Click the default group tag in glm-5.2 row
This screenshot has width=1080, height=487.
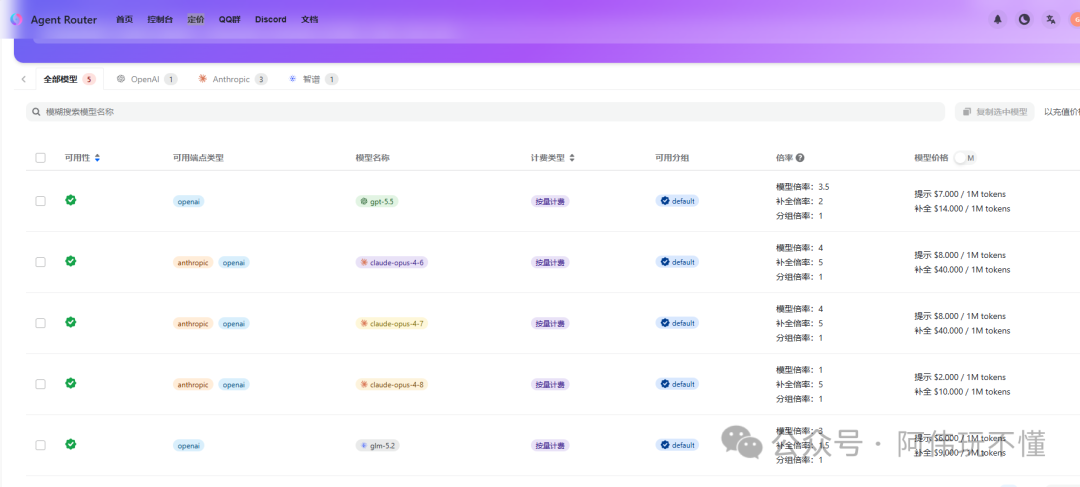tap(677, 445)
